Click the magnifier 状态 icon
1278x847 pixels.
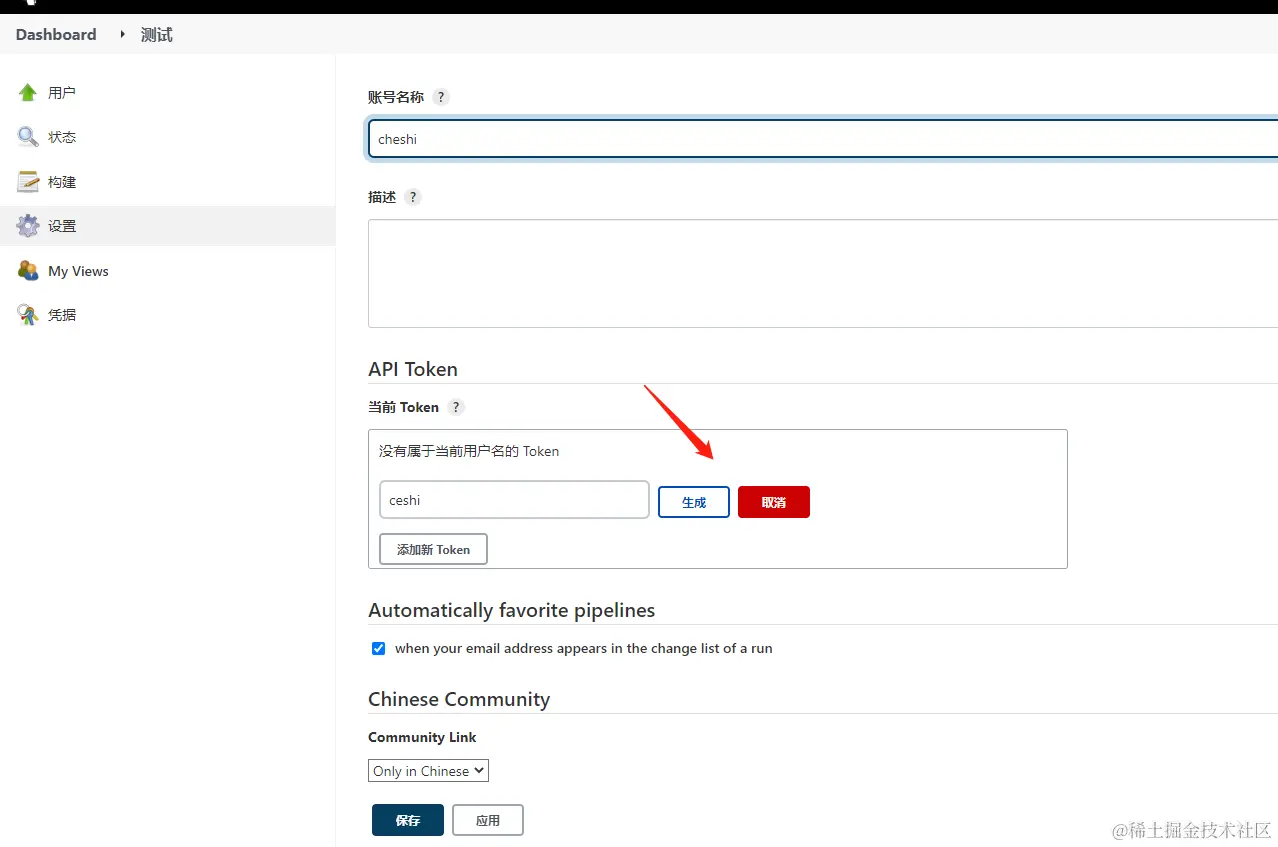[x=28, y=137]
